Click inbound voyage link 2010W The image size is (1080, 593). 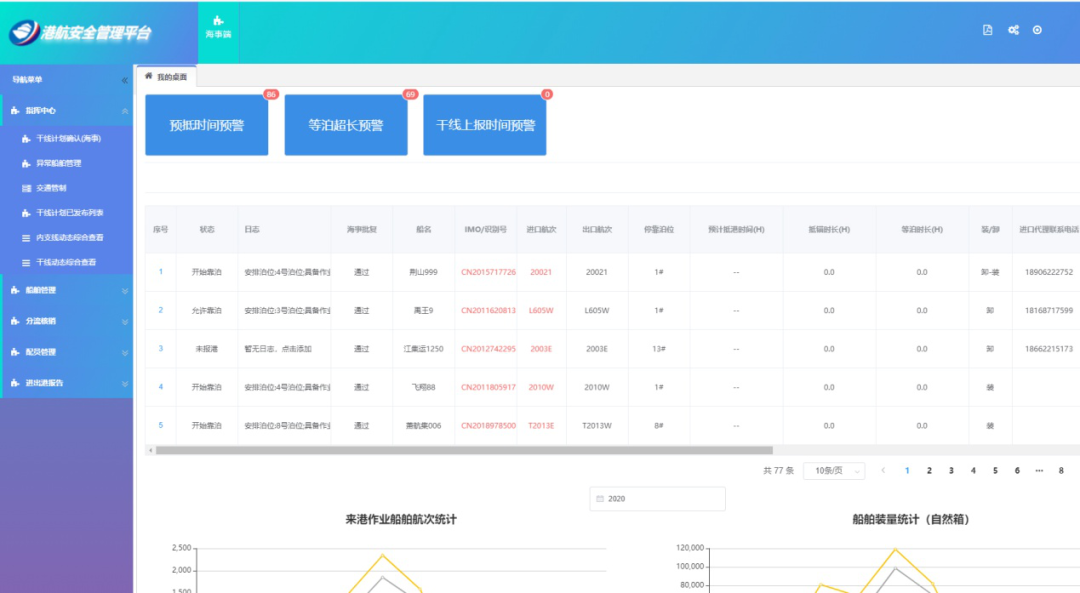tap(541, 387)
